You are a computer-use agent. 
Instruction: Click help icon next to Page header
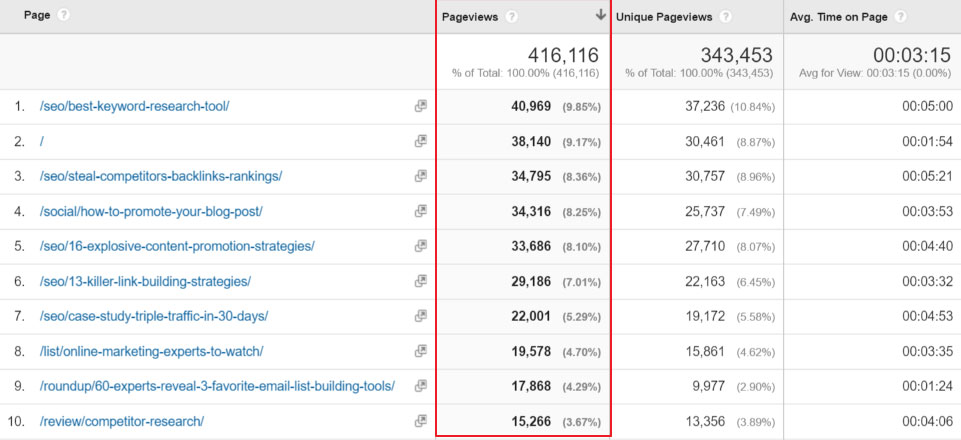(x=63, y=15)
